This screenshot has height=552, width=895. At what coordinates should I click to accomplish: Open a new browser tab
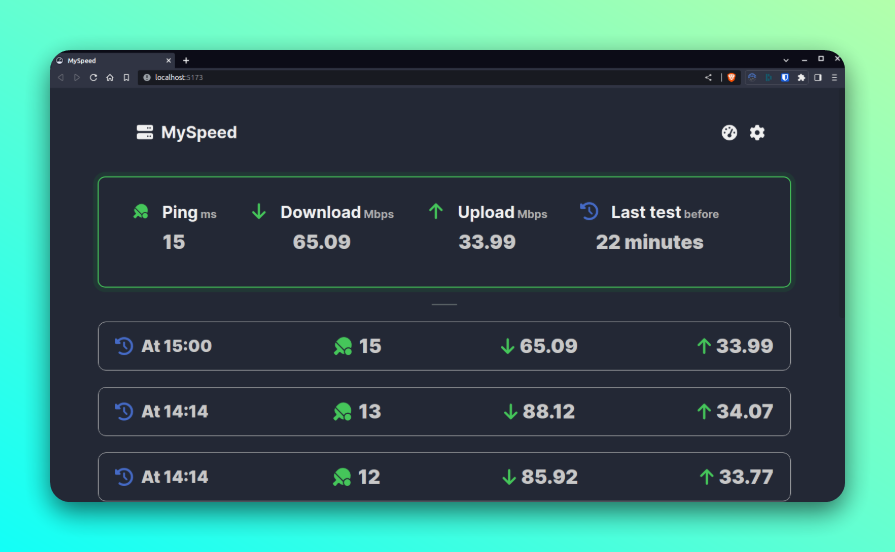click(x=186, y=60)
